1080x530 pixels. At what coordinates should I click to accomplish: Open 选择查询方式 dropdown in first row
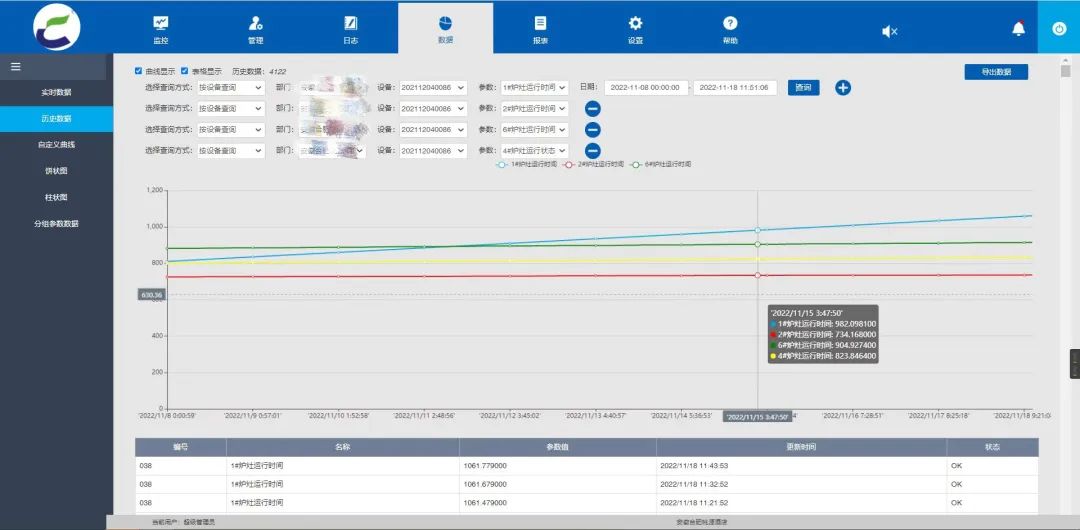(x=231, y=88)
